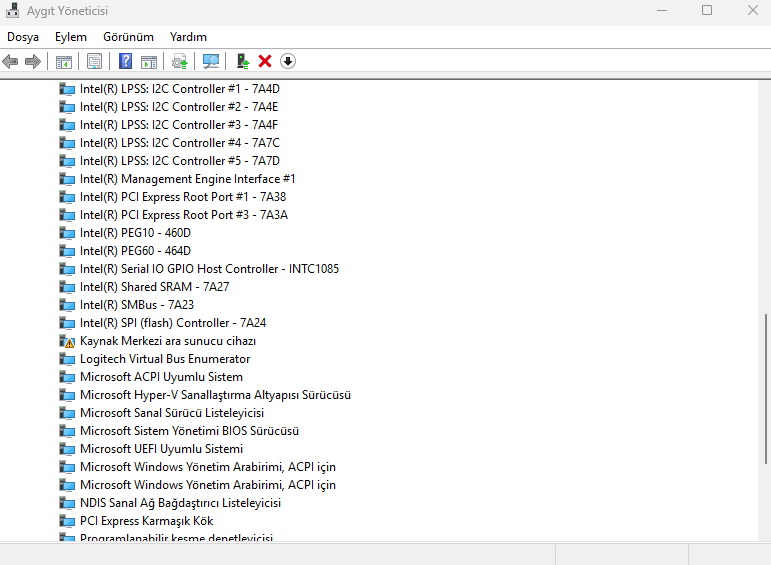Viewport: 771px width, 565px height.
Task: Close the Aygıt Yöneticisi window
Action: point(752,10)
